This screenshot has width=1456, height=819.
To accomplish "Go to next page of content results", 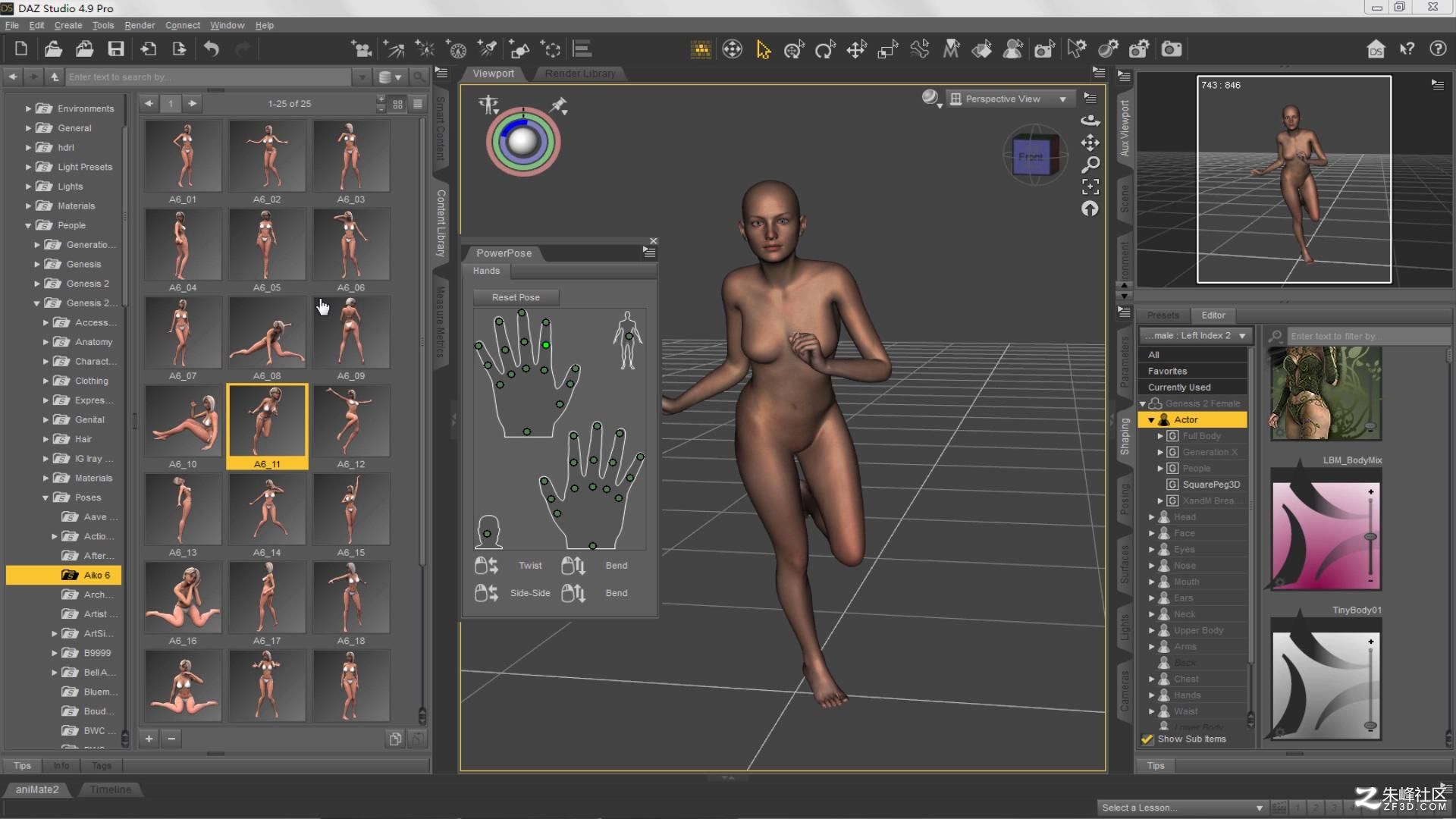I will 193,104.
